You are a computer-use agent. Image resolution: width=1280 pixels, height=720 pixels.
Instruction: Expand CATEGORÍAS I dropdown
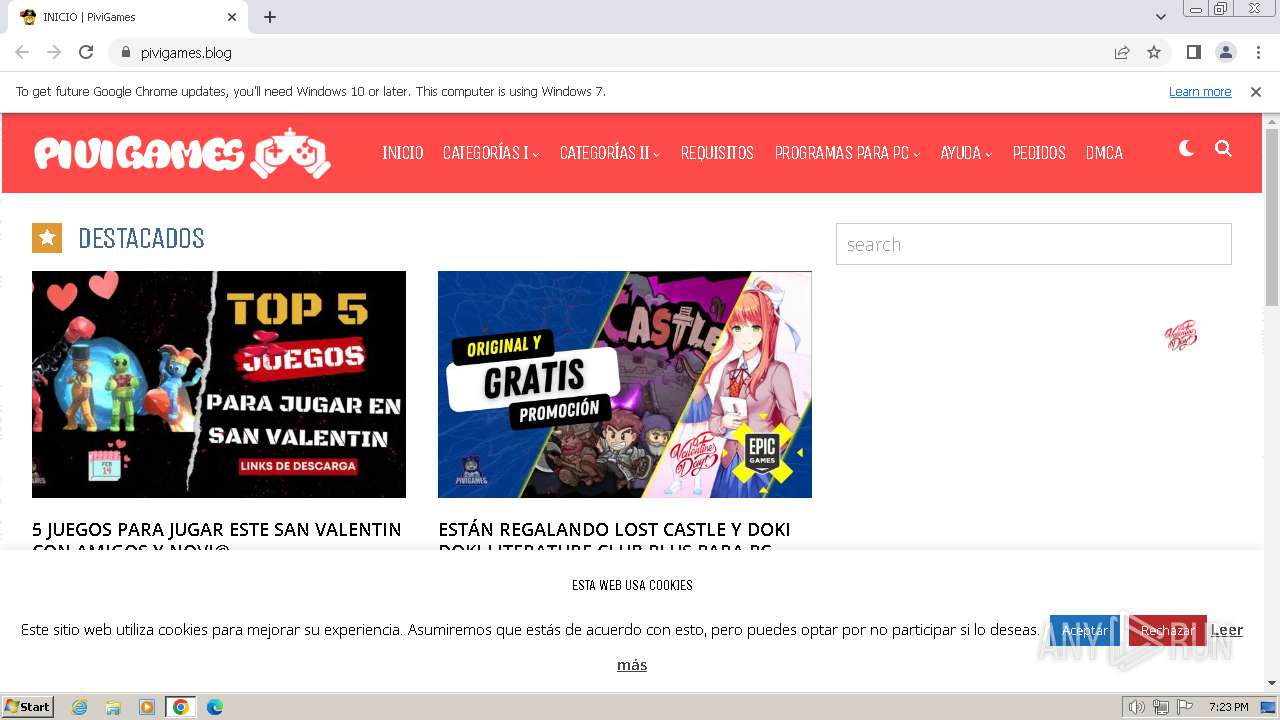tap(491, 153)
